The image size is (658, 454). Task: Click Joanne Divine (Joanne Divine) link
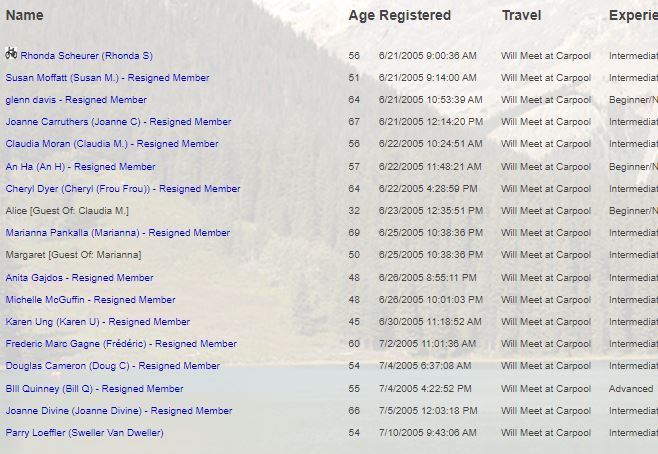(x=118, y=411)
